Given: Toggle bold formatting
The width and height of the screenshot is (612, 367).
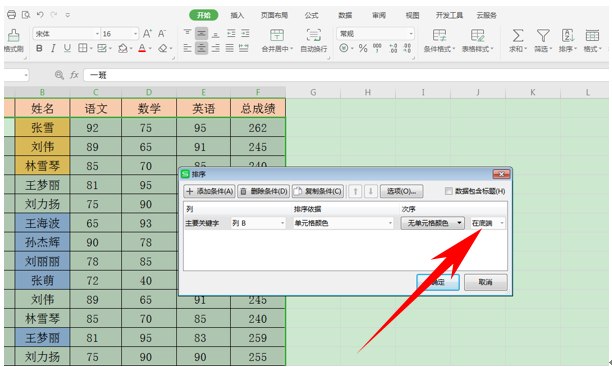Looking at the screenshot, I should (39, 48).
